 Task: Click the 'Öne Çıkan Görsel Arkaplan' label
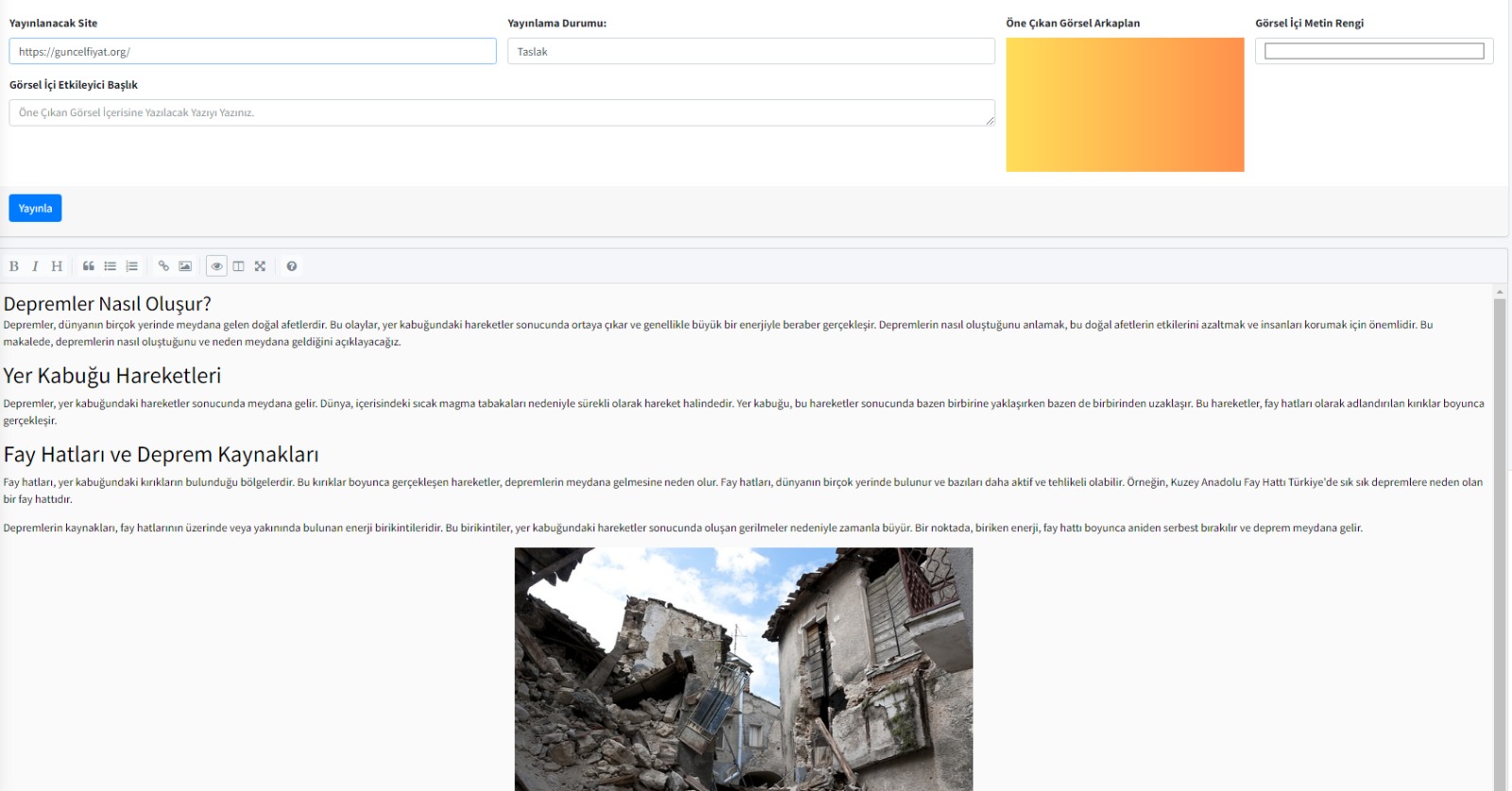point(1073,23)
